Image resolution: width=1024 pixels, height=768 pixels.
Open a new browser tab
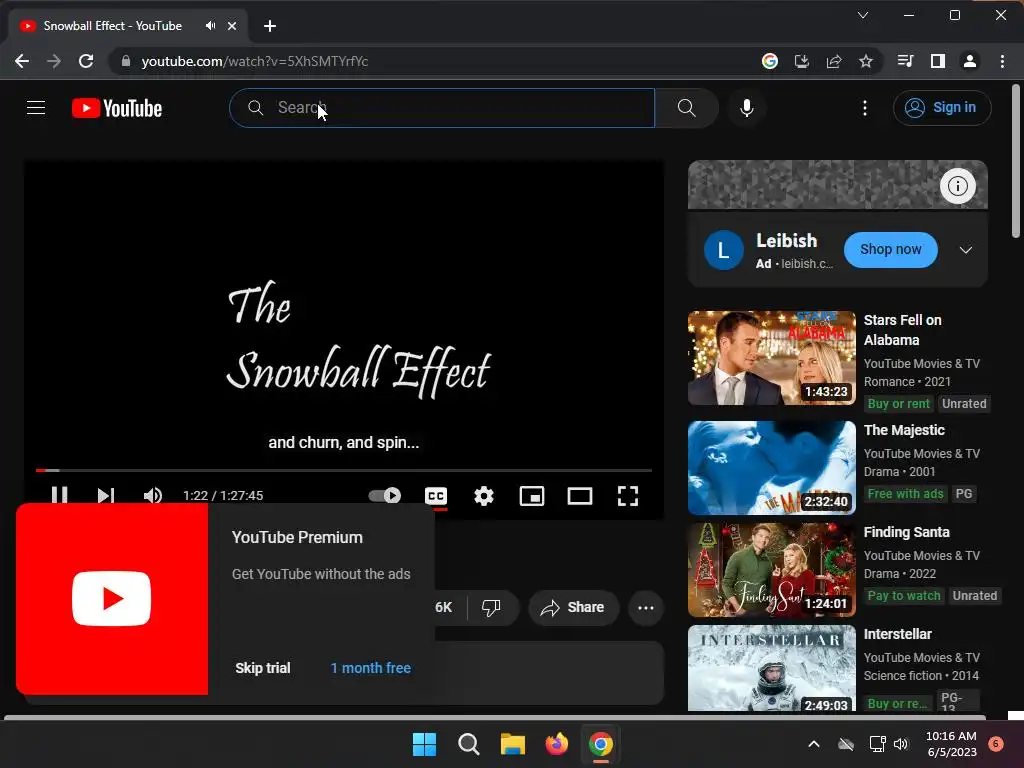point(270,26)
